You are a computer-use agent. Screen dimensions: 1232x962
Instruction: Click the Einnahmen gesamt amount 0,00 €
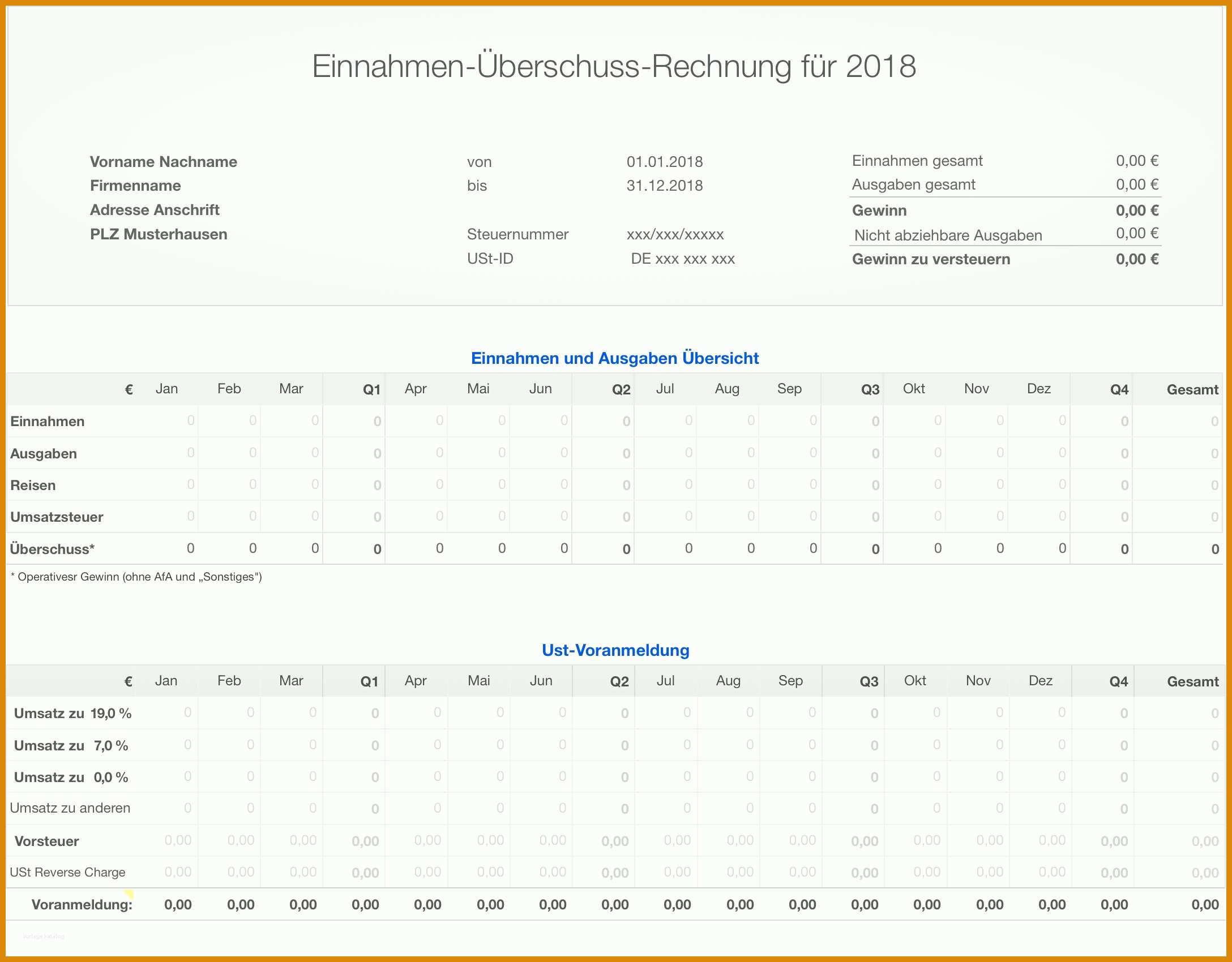[x=1137, y=161]
